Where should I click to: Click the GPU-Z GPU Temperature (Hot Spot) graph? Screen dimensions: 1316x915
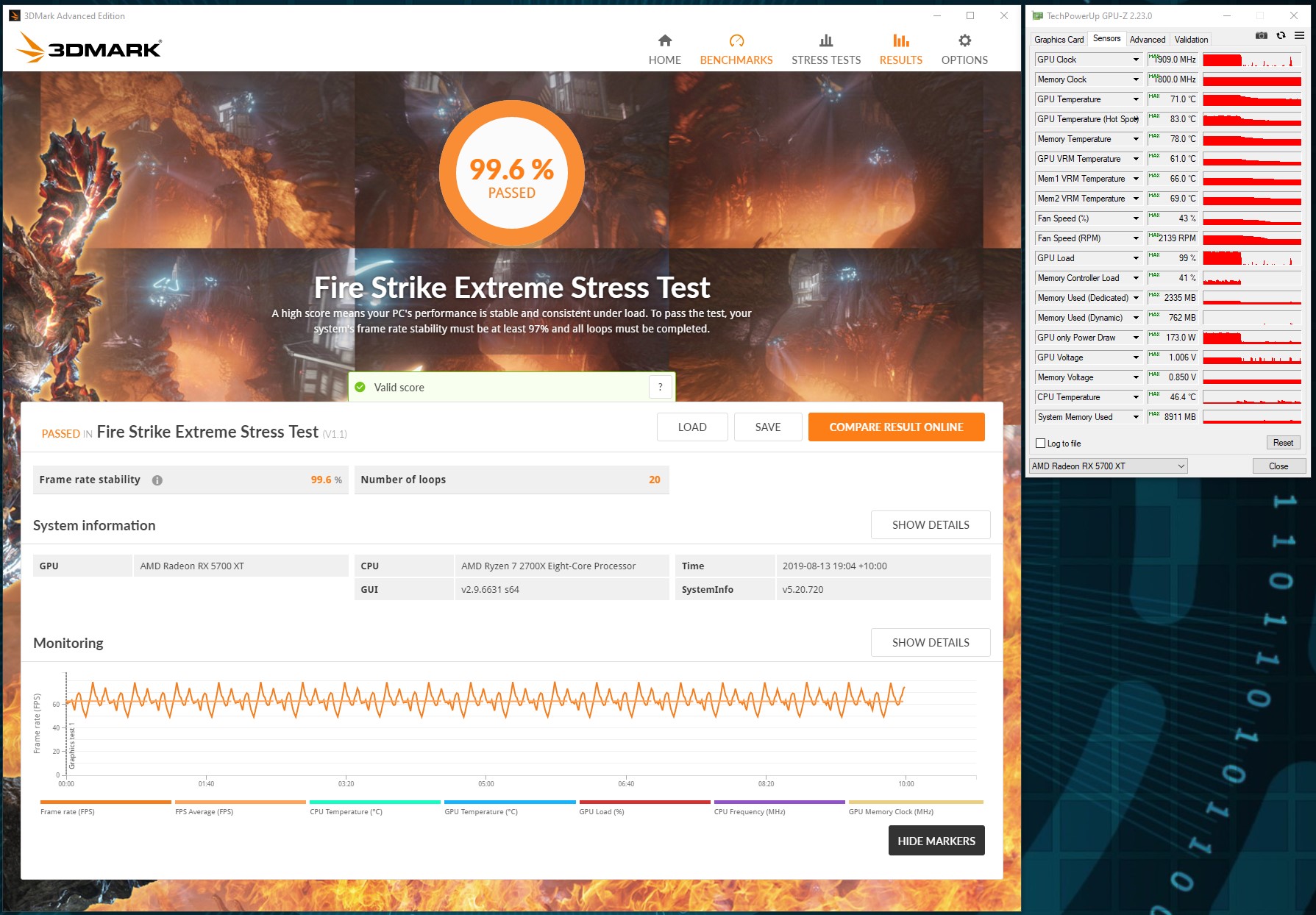[x=1252, y=119]
